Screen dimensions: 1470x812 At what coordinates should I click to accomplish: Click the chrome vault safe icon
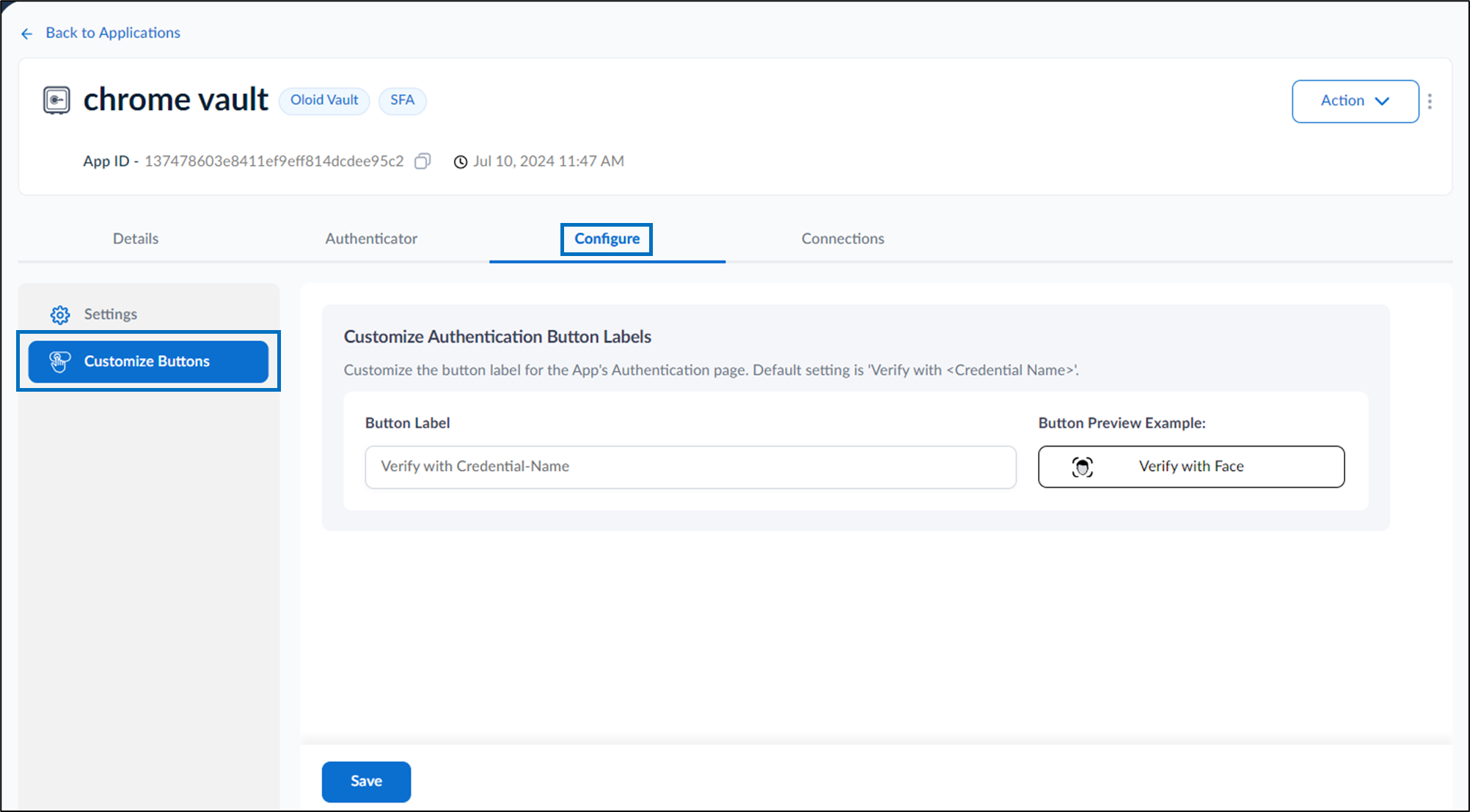coord(56,100)
